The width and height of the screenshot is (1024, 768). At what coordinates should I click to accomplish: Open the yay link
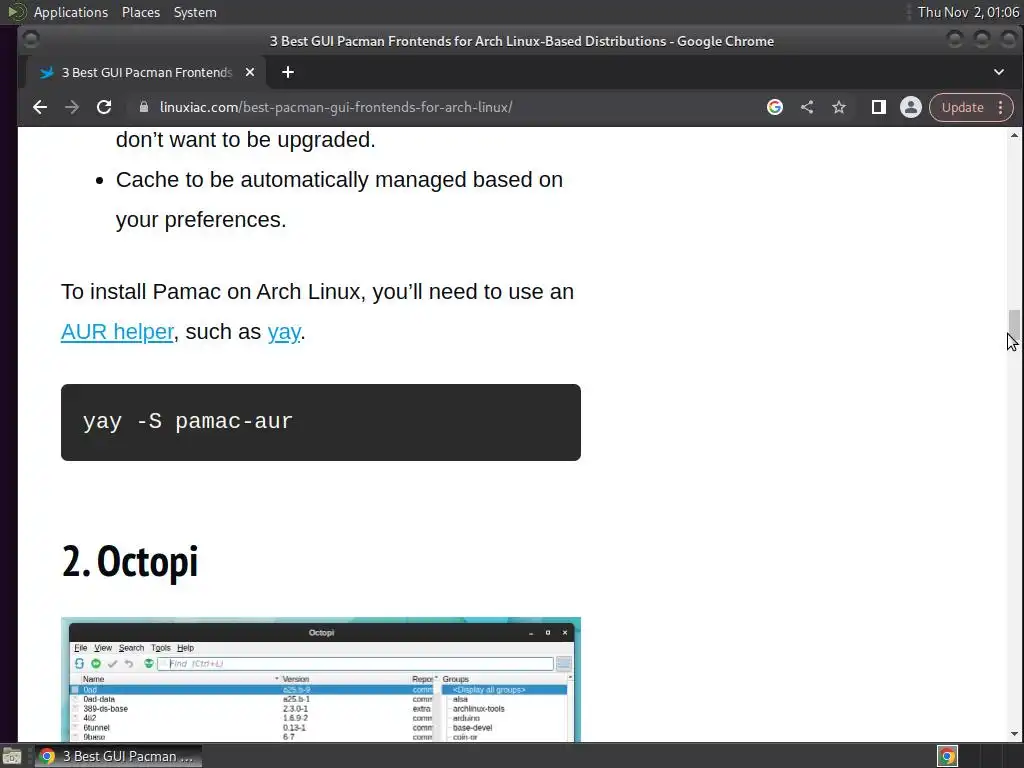tap(283, 332)
